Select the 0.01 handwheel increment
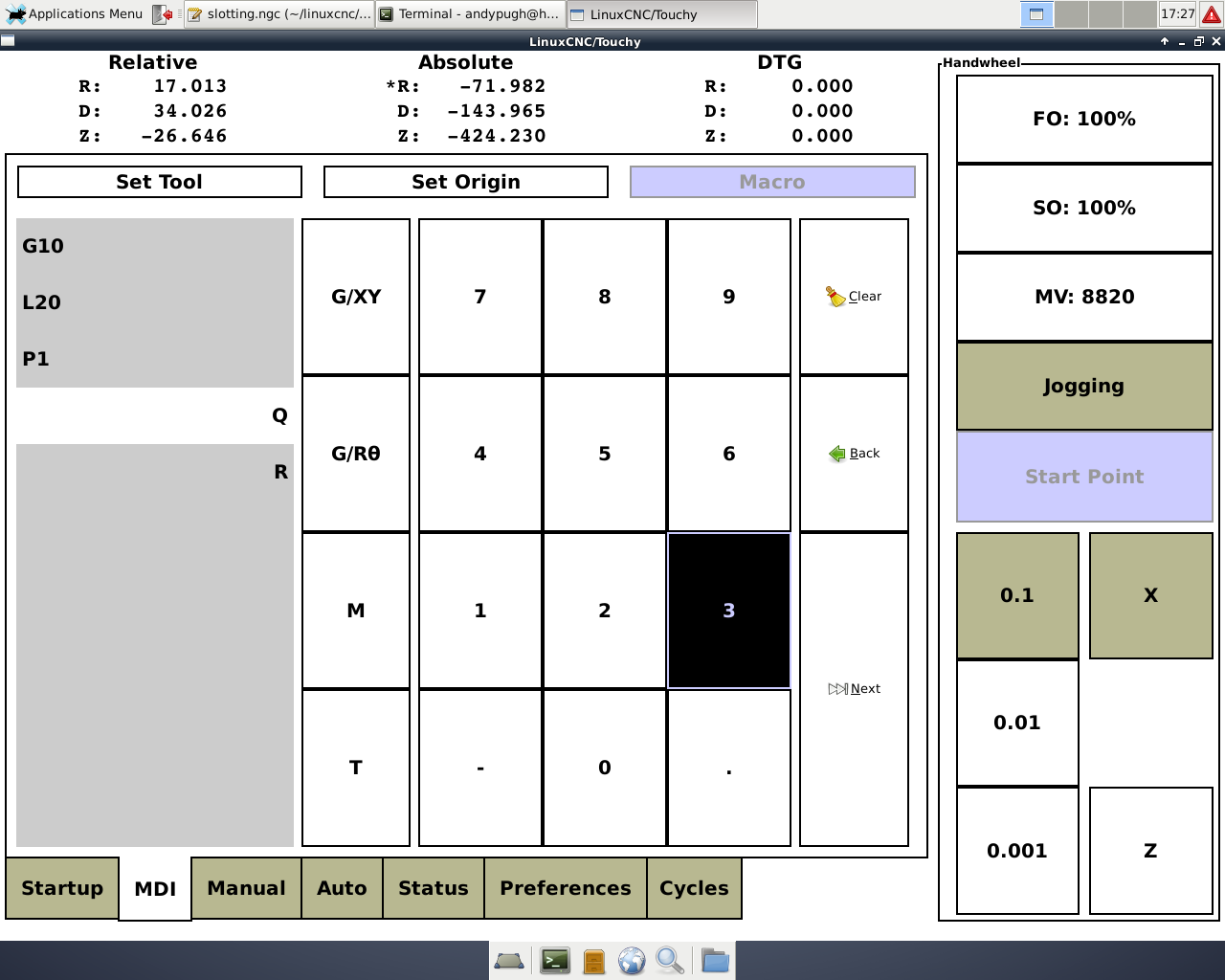 (1017, 724)
